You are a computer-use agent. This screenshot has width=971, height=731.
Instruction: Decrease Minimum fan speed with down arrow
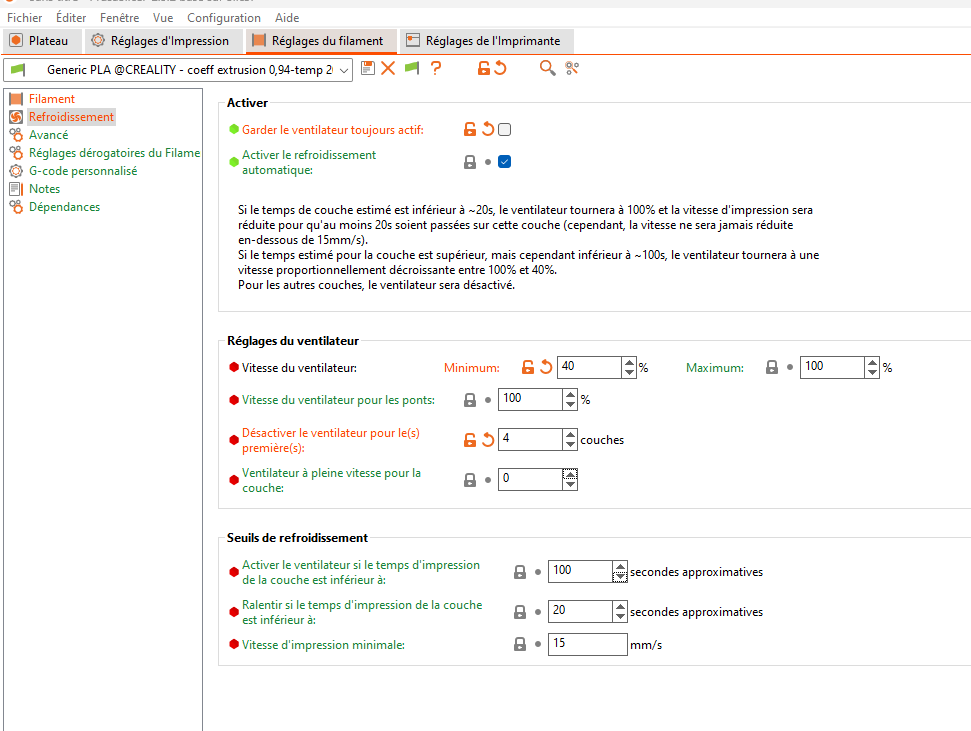629,372
